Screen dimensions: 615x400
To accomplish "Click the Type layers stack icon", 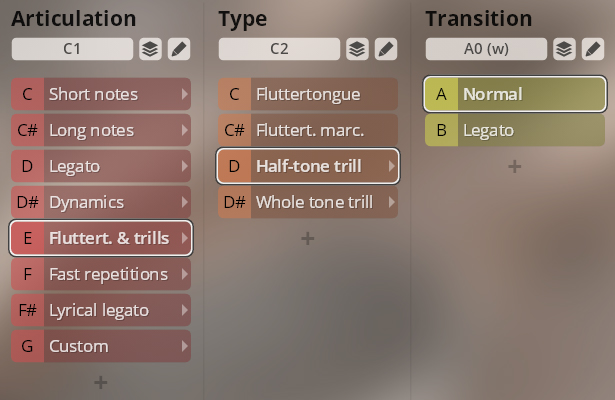I will [x=356, y=49].
